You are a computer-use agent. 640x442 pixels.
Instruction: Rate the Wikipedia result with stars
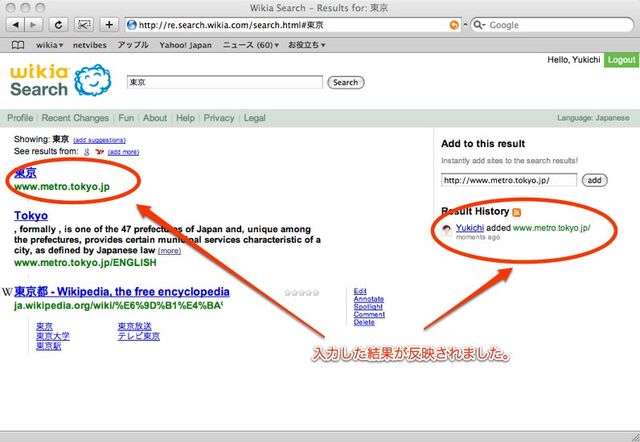coord(302,293)
